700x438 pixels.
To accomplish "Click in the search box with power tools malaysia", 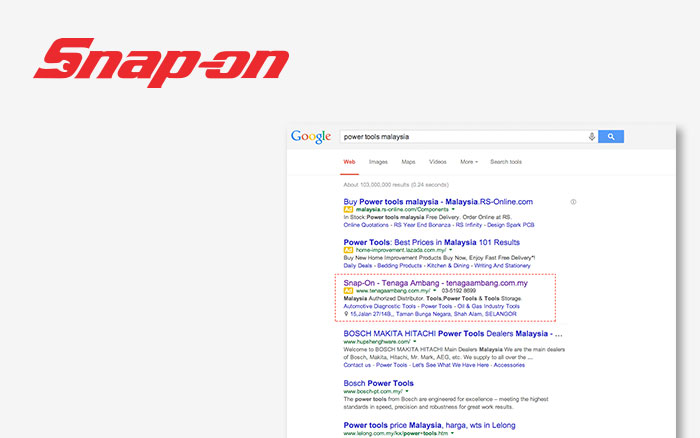I will pyautogui.click(x=460, y=136).
